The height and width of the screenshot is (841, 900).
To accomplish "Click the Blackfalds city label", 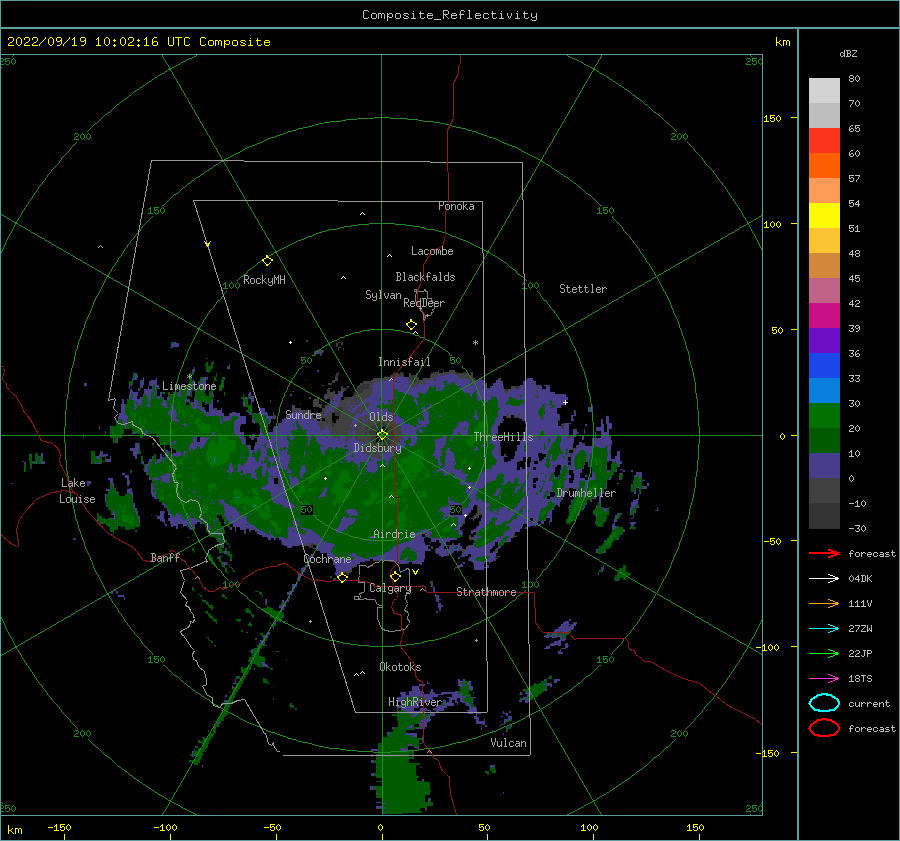I will pyautogui.click(x=425, y=277).
